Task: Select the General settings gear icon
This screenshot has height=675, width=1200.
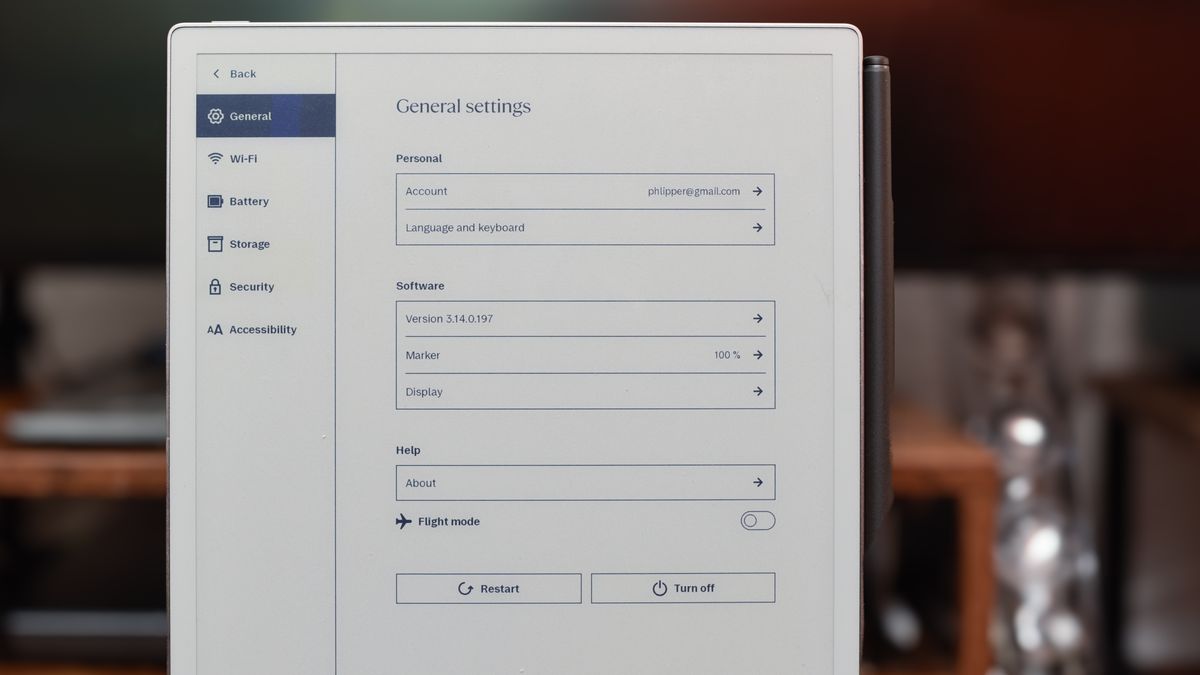Action: click(x=215, y=116)
